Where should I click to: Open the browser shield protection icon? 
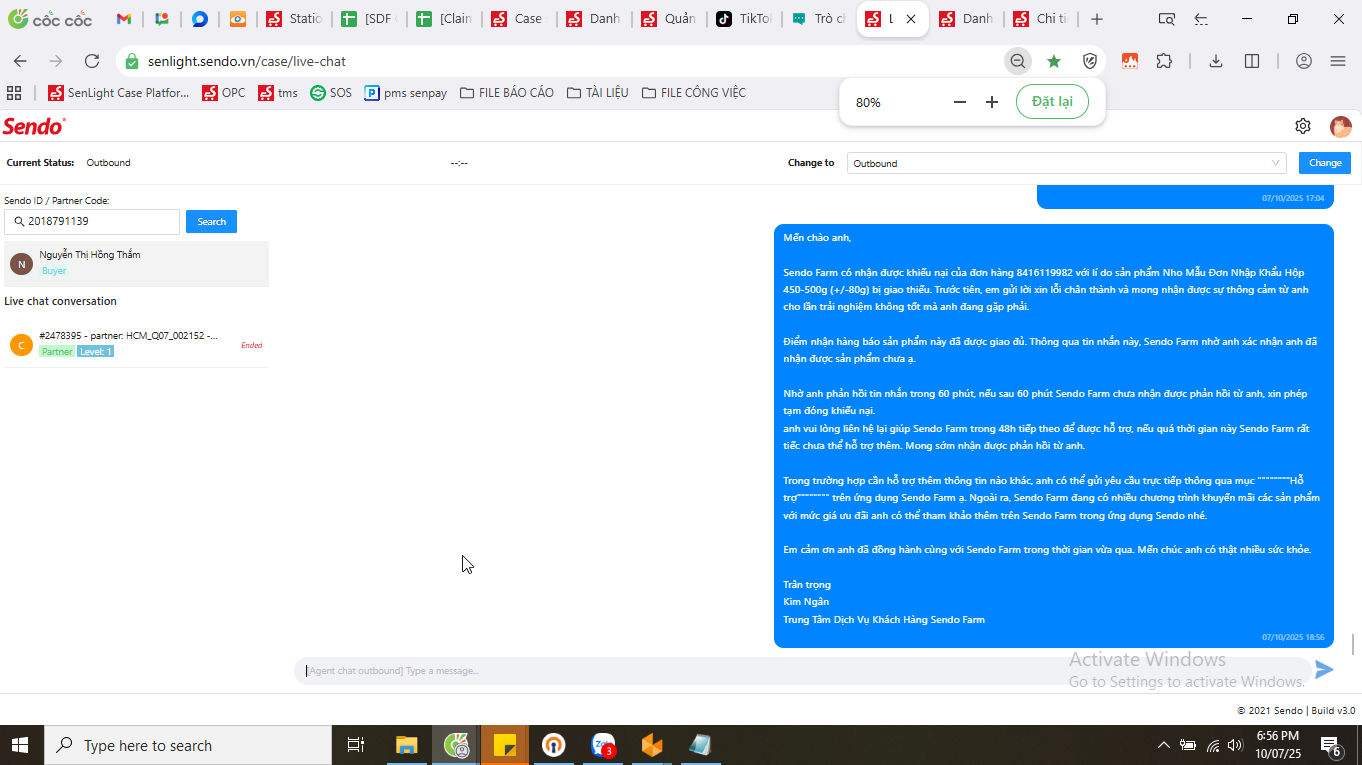1090,61
